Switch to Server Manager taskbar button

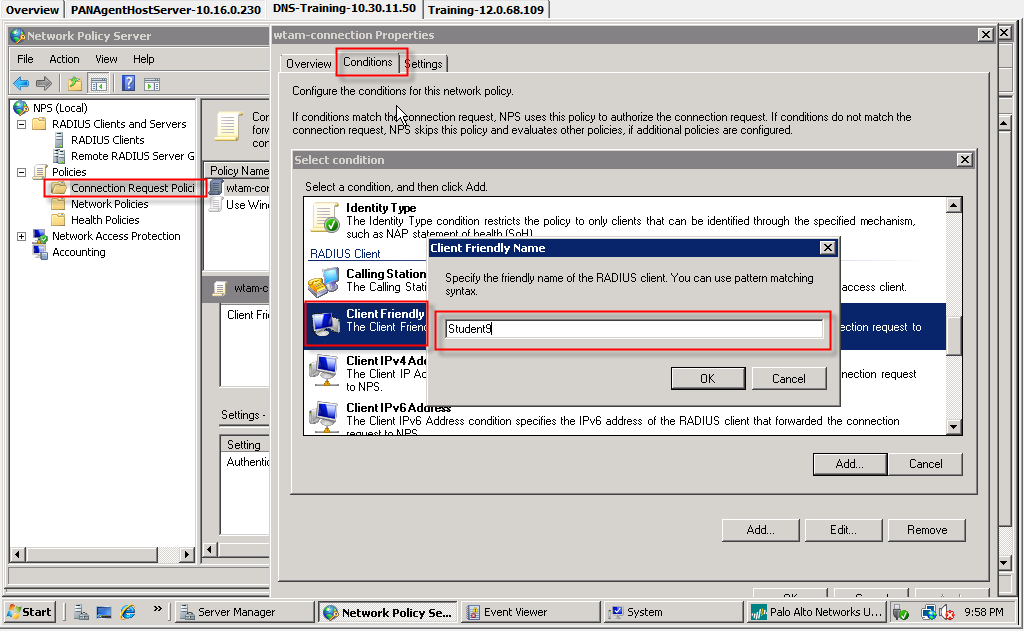246,612
